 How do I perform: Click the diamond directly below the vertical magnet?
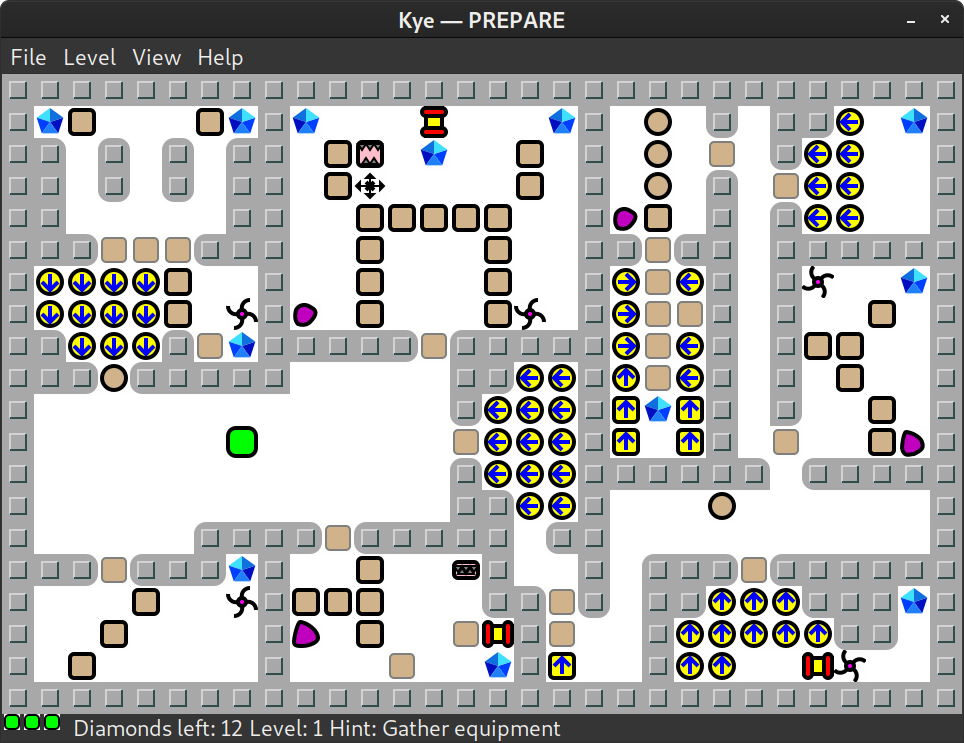tap(433, 154)
